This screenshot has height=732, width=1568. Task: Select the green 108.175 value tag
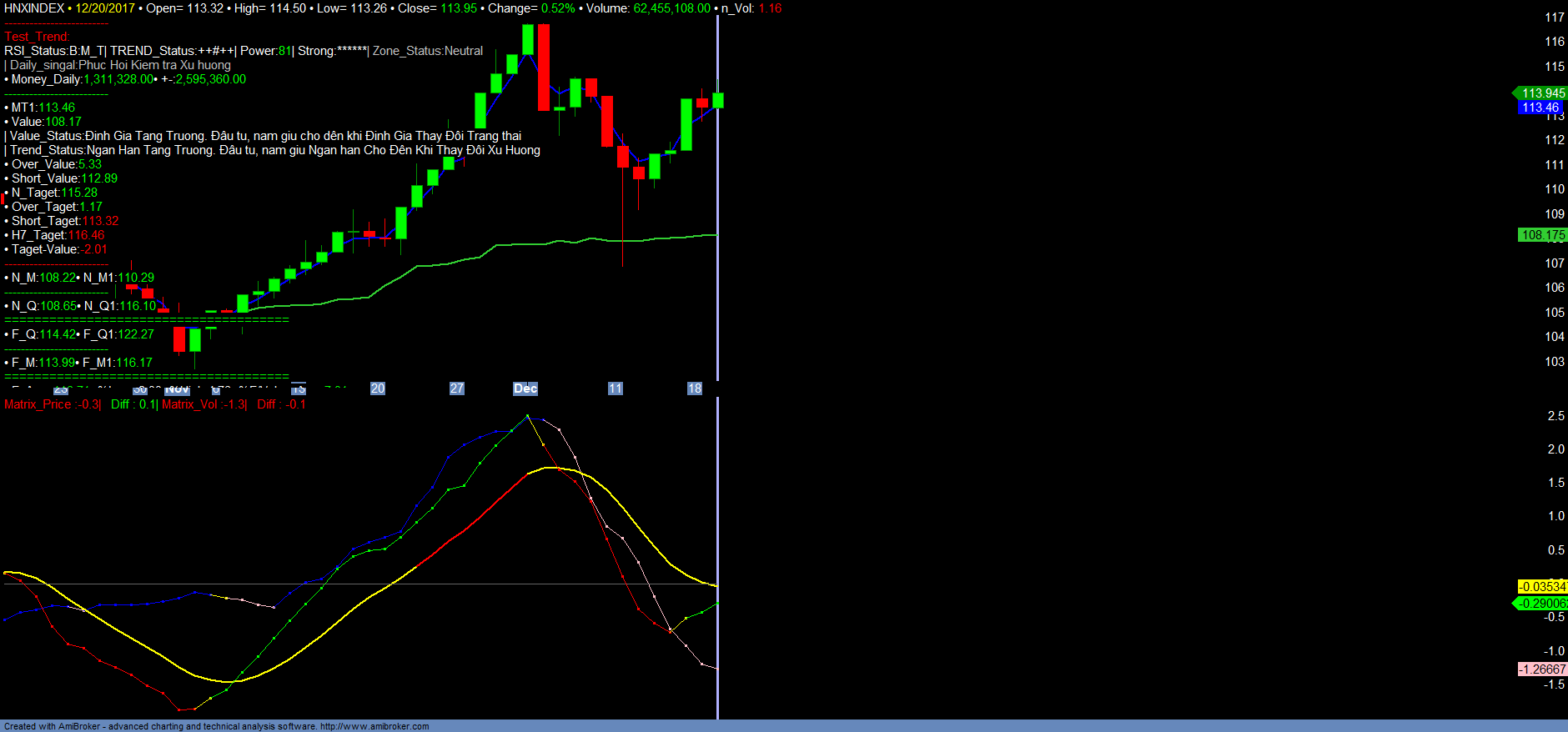point(1542,235)
